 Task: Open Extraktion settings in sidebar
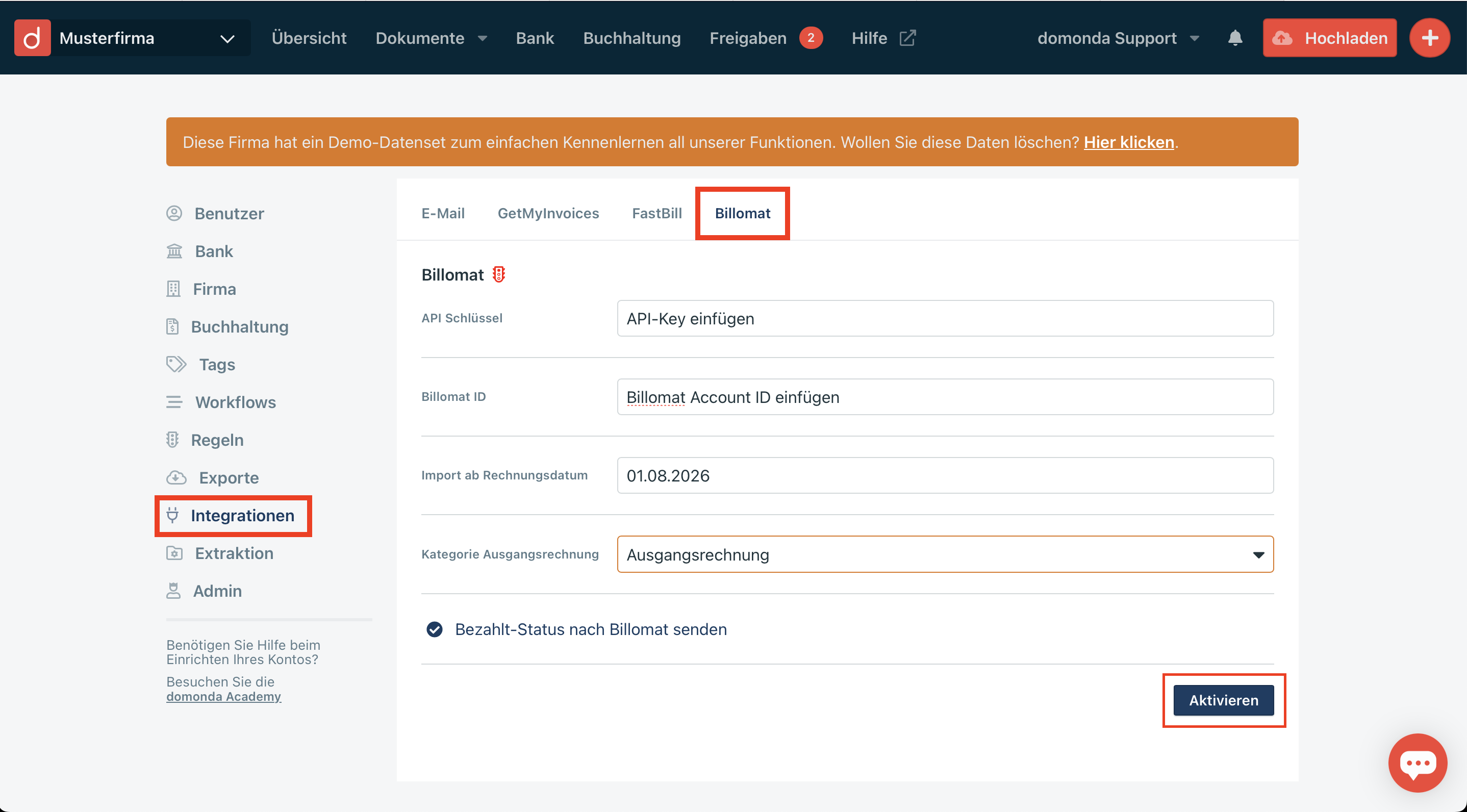click(234, 553)
